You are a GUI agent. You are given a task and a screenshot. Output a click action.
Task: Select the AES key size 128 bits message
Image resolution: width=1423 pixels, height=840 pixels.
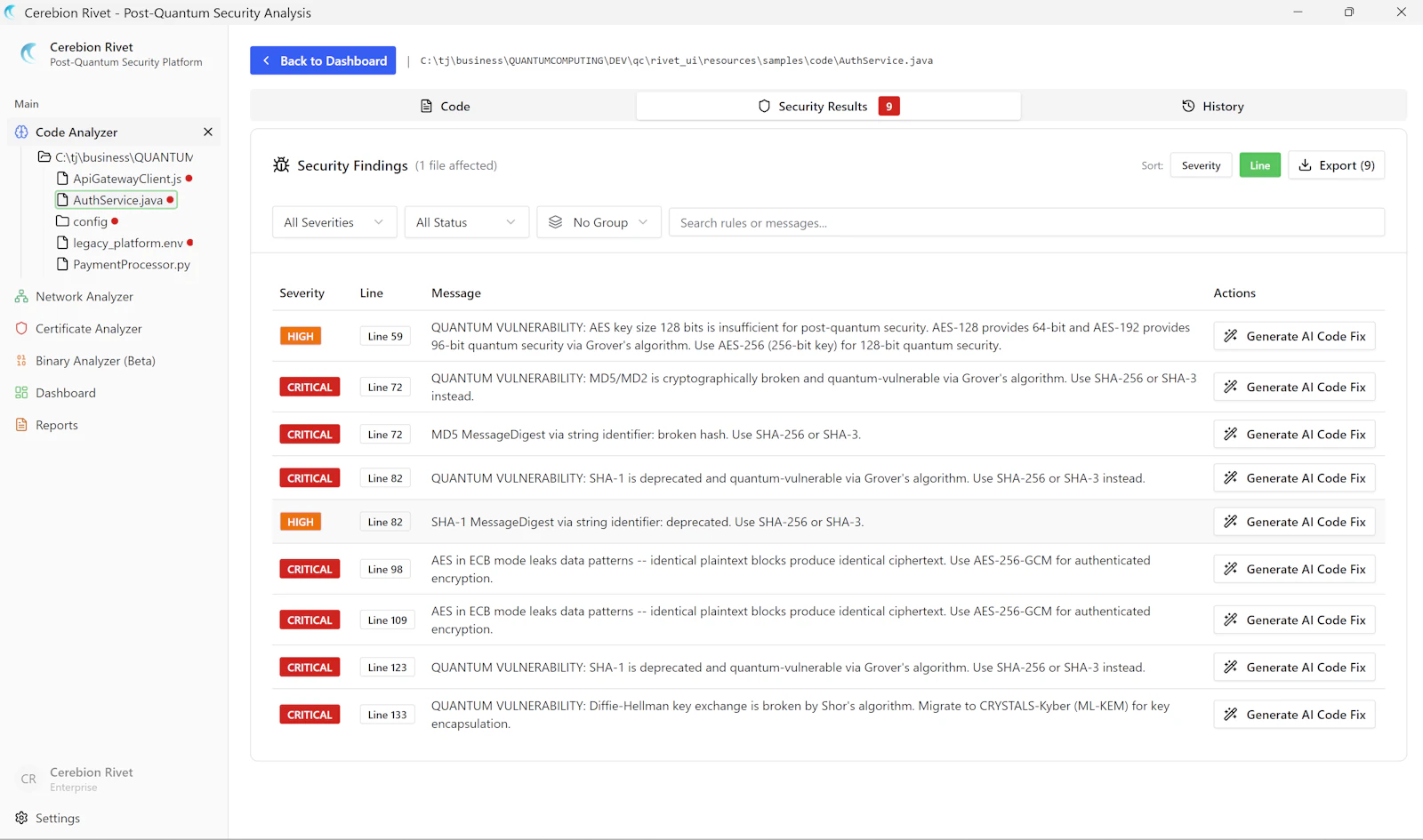tap(810, 336)
